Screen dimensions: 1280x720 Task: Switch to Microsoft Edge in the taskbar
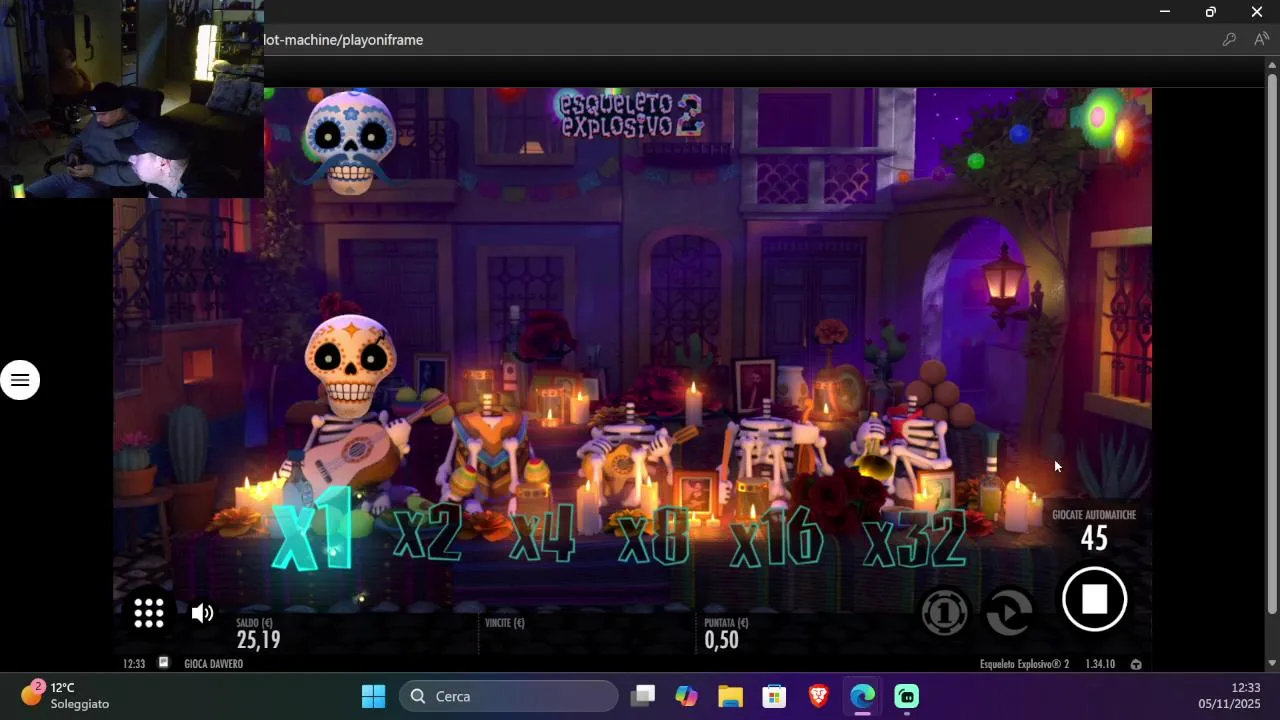pyautogui.click(x=862, y=696)
